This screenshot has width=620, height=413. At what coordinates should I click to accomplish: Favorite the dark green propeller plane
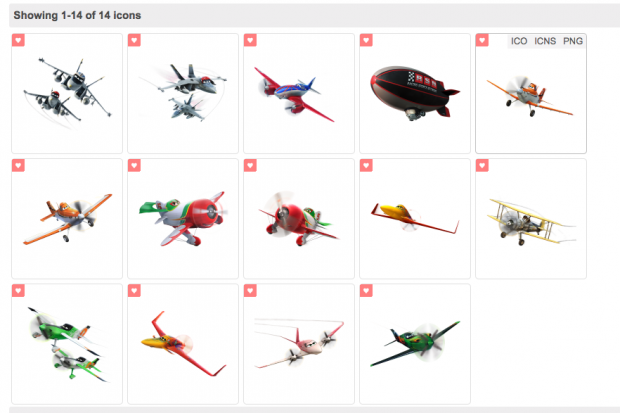click(x=366, y=290)
